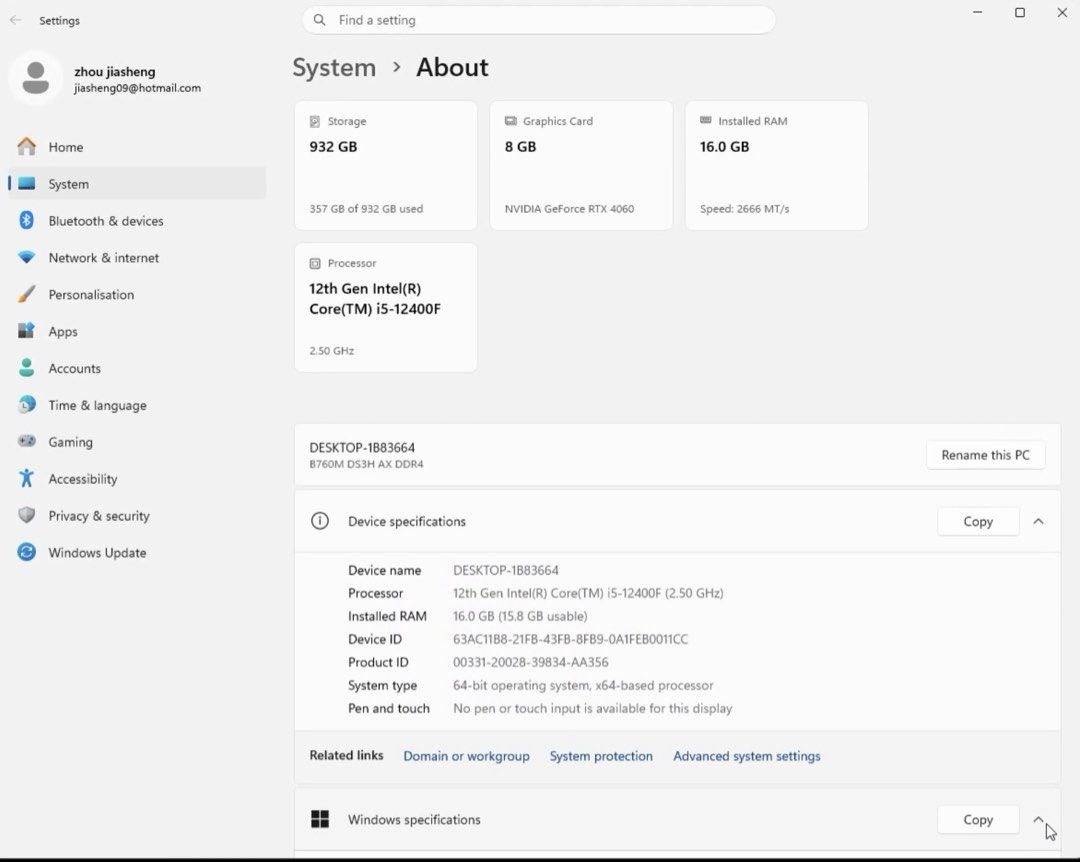Viewport: 1080px width, 862px height.
Task: Click the Apps icon in sidebar
Action: pos(26,331)
